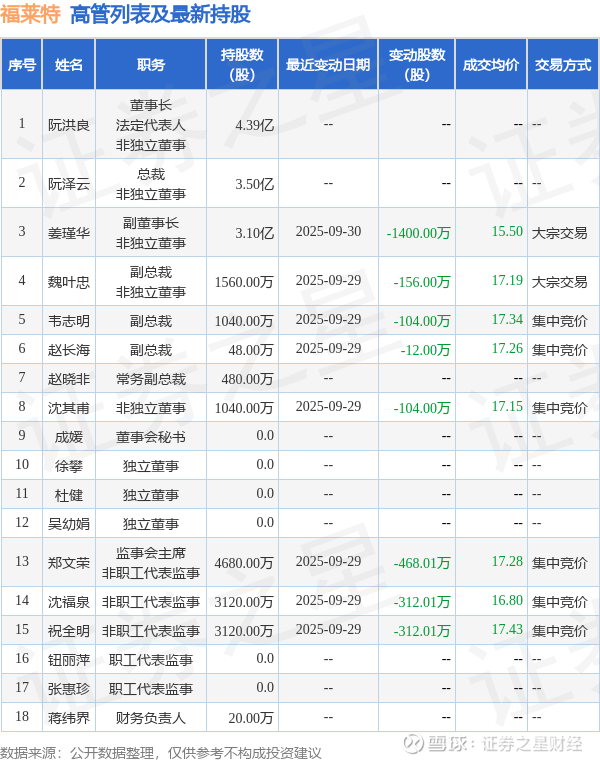Image resolution: width=600 pixels, height=762 pixels.
Task: Click the -468.01万 change value
Action: click(422, 563)
